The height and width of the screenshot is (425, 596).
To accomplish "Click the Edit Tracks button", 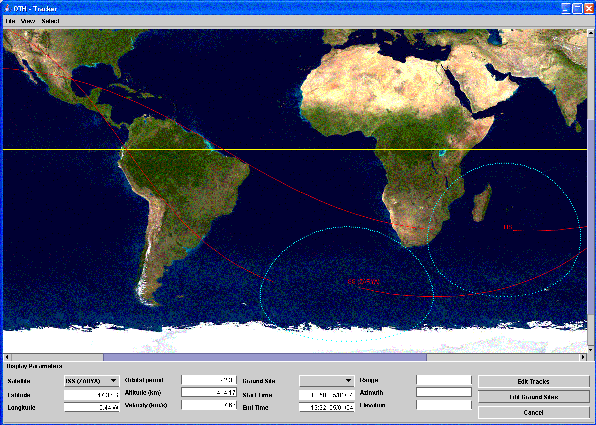I will click(534, 381).
